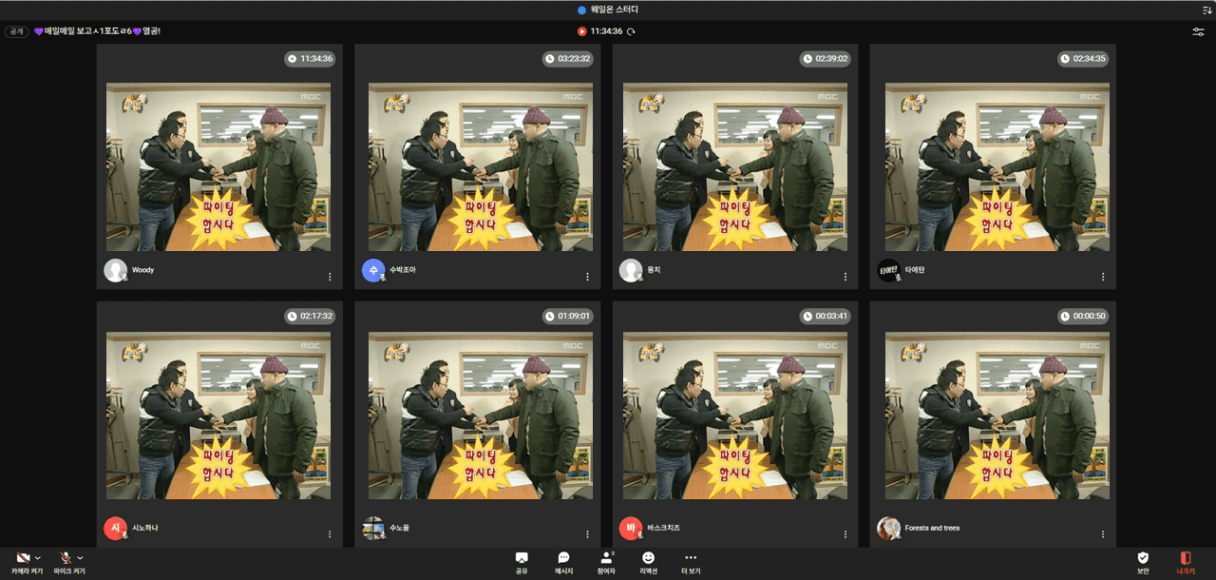Click the red recording timer icon
This screenshot has height=580, width=1216.
coord(581,32)
